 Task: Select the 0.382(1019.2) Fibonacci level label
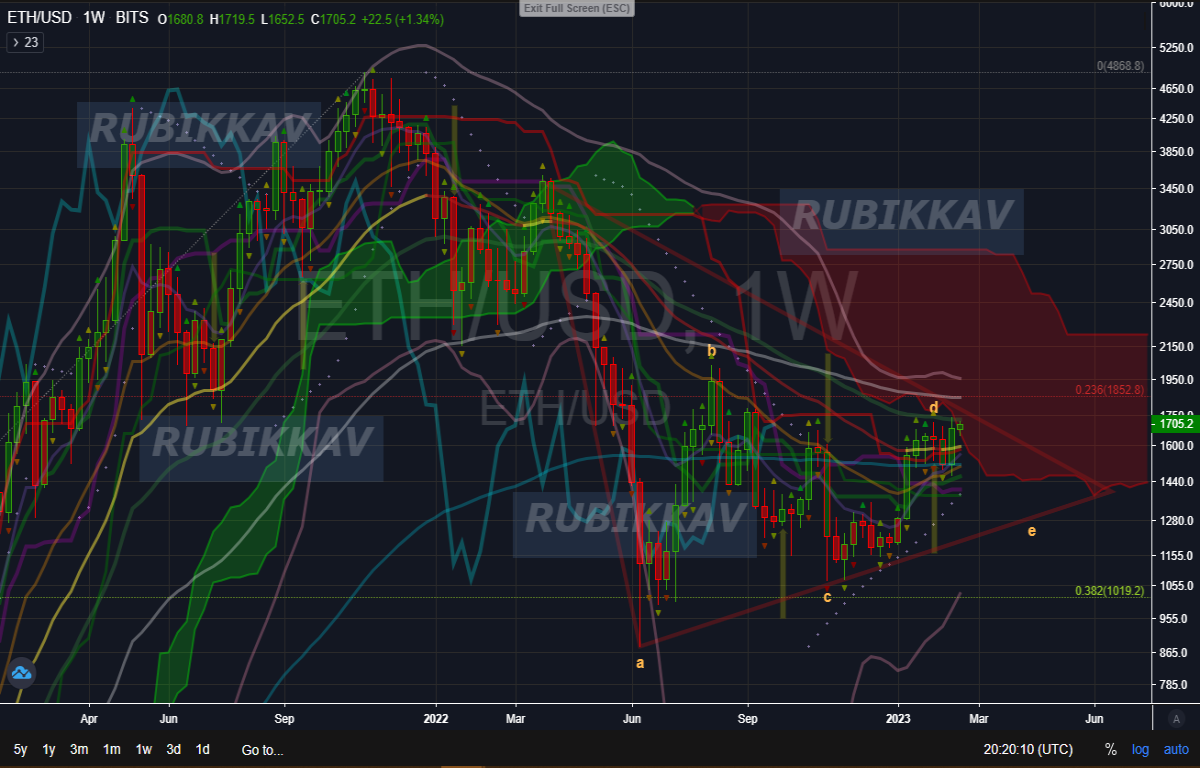tap(1109, 591)
